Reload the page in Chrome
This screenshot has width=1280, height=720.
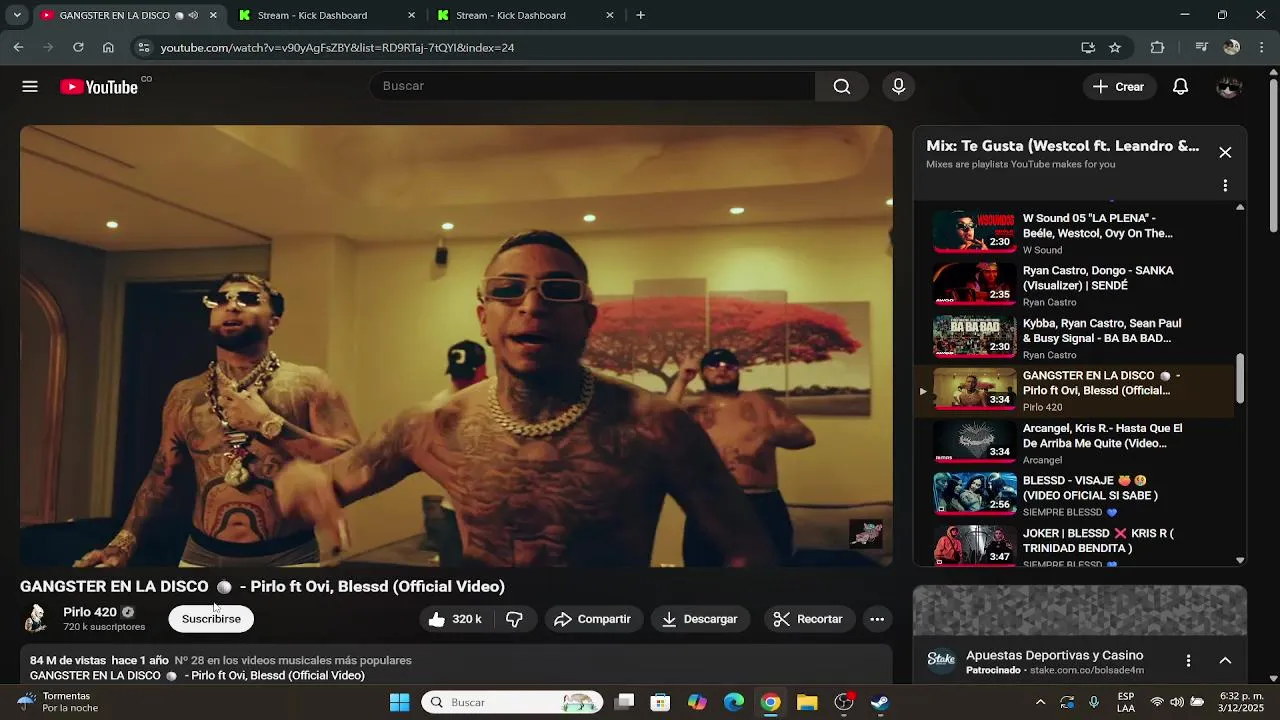click(78, 47)
